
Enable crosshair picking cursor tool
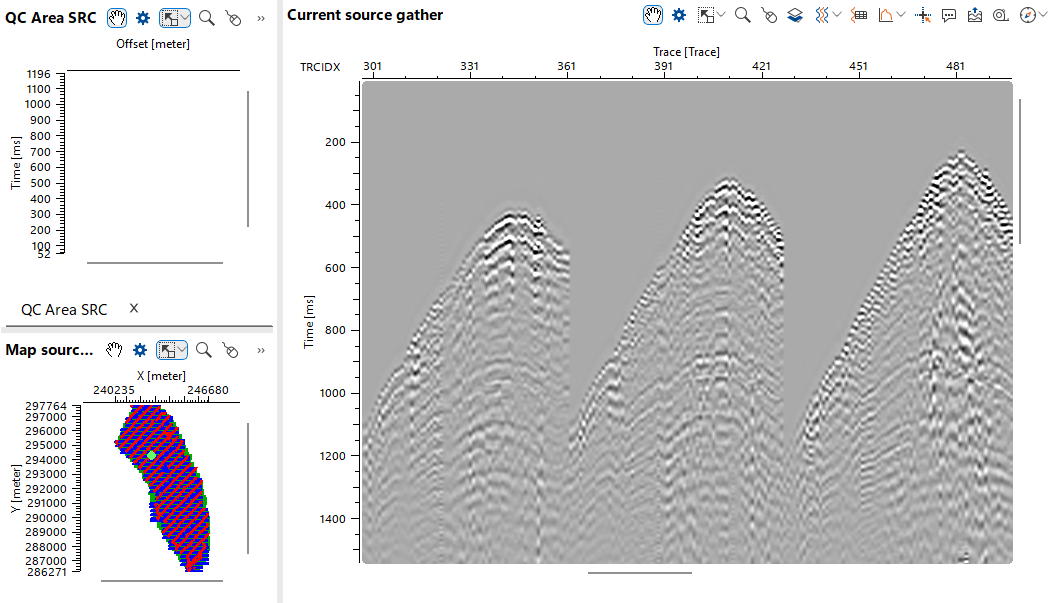[923, 15]
